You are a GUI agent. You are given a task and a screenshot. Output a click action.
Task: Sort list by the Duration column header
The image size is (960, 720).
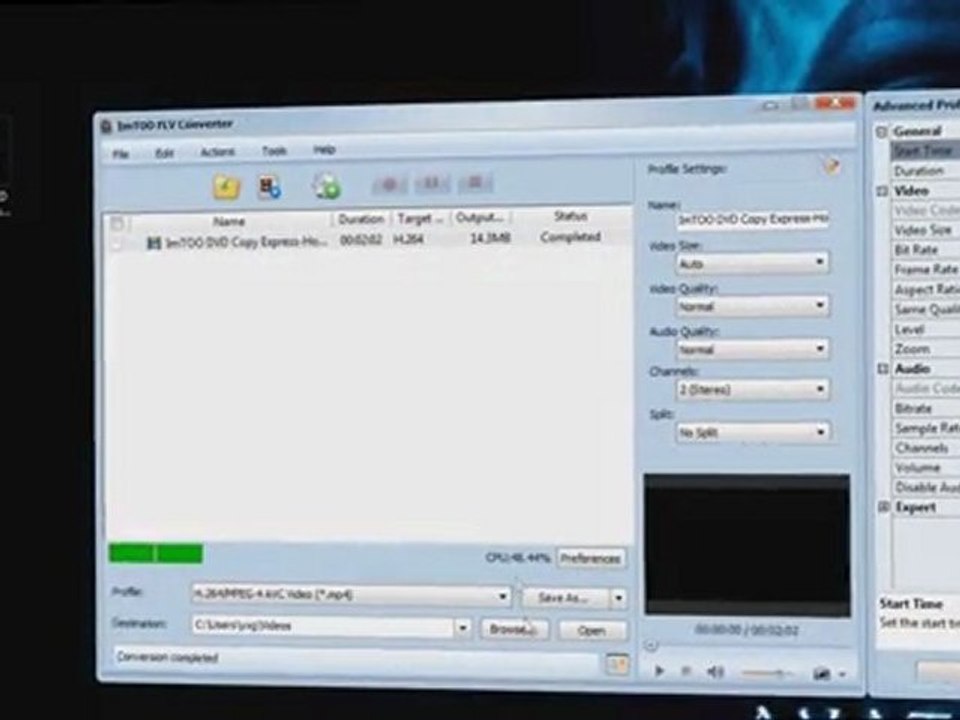coord(361,219)
